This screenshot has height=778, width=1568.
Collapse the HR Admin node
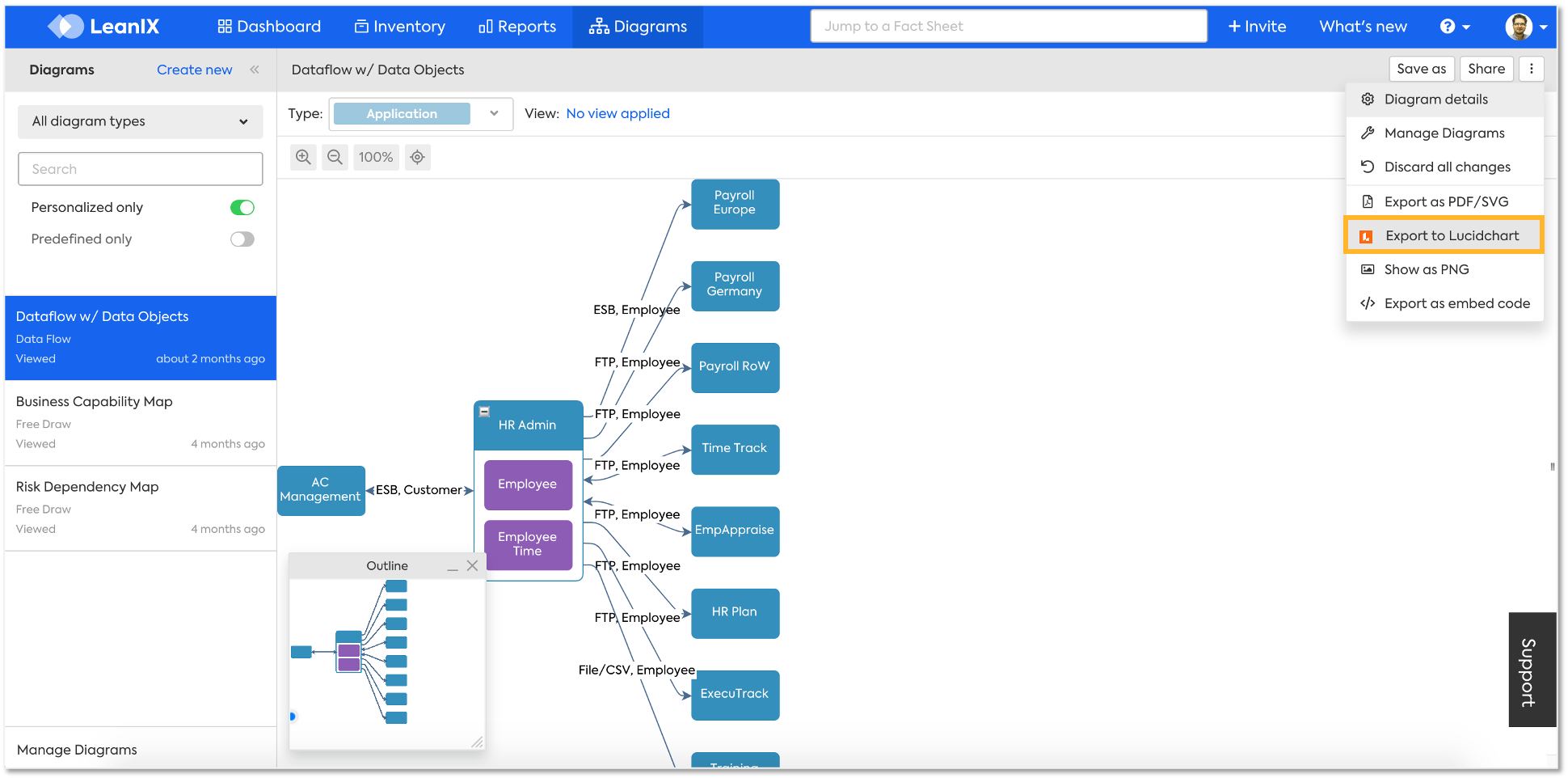click(484, 412)
